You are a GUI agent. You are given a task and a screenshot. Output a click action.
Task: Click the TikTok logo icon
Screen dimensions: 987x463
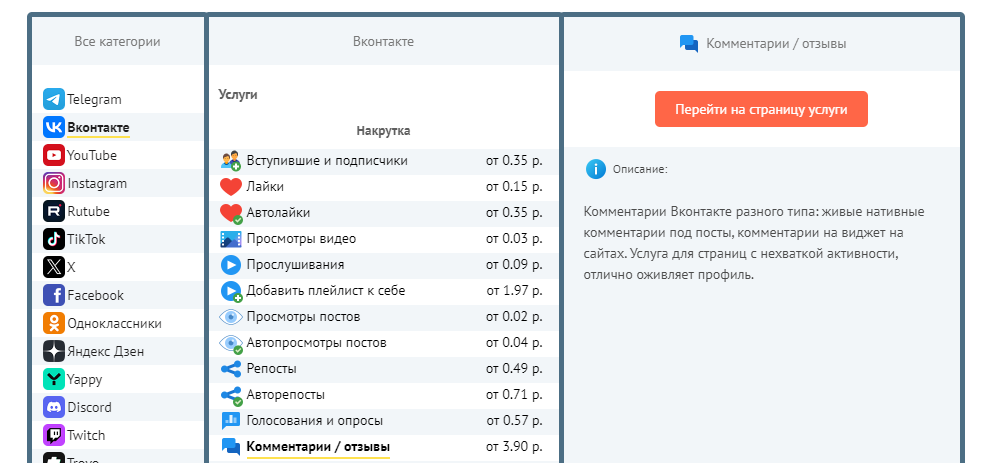click(x=54, y=239)
